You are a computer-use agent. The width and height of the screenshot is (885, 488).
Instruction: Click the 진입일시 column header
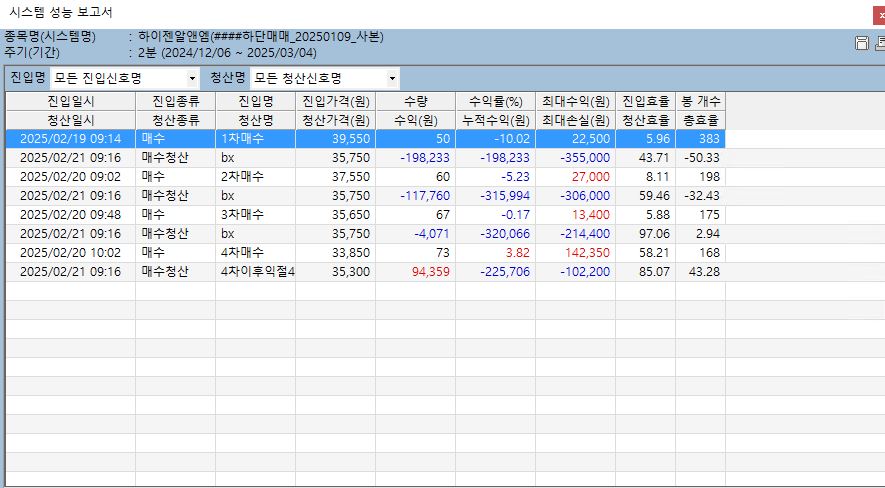point(70,102)
